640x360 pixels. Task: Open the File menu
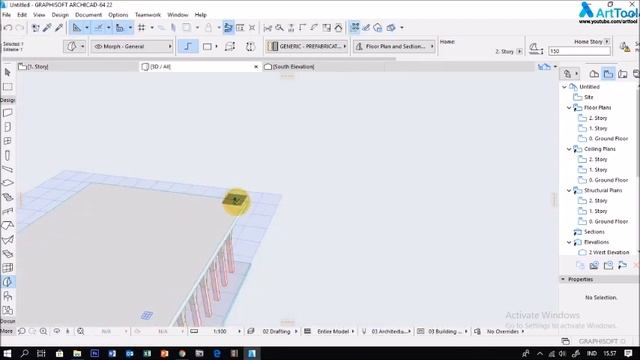[7, 15]
